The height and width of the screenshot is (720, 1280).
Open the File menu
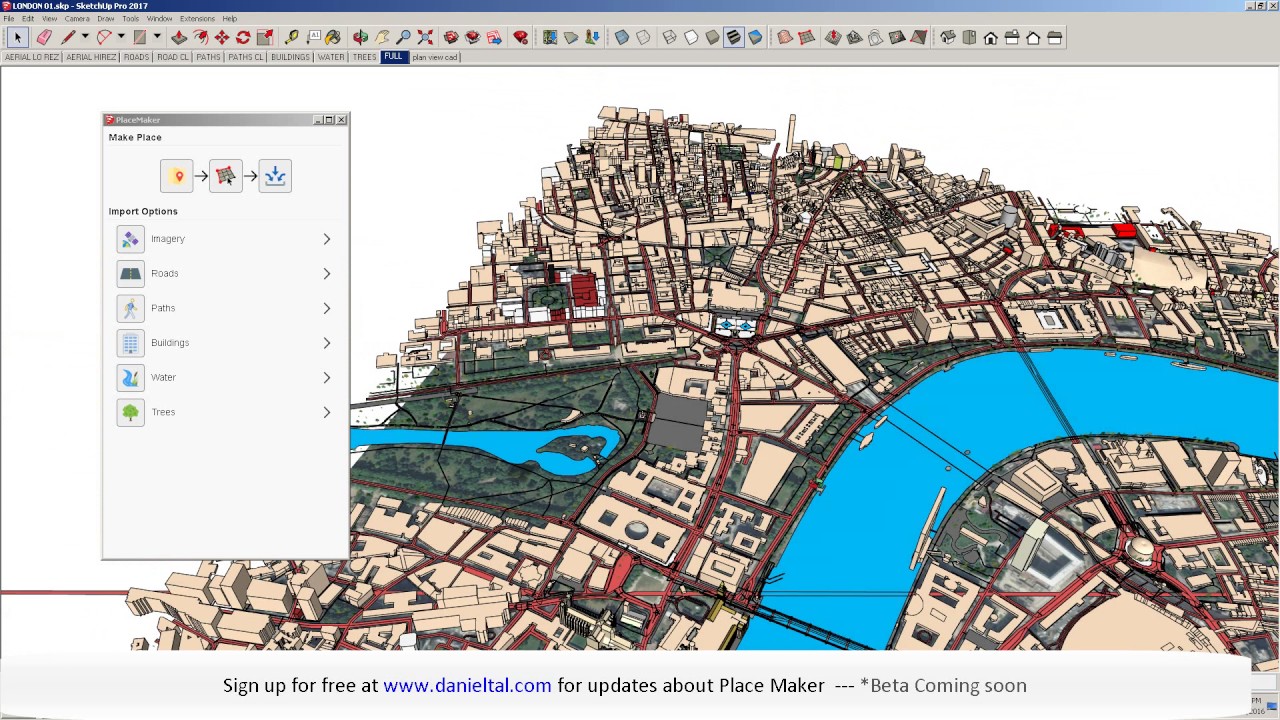(9, 18)
